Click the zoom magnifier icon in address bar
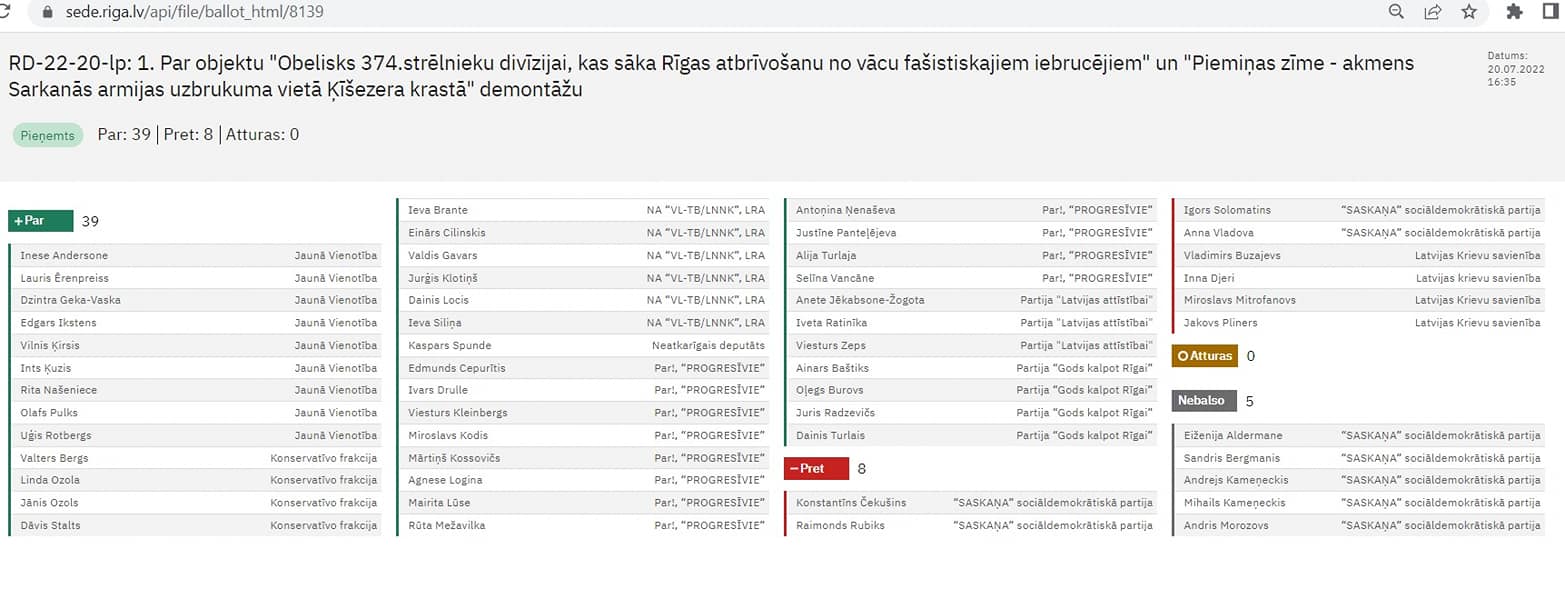Viewport: 1565px width, 589px height. (x=1396, y=12)
